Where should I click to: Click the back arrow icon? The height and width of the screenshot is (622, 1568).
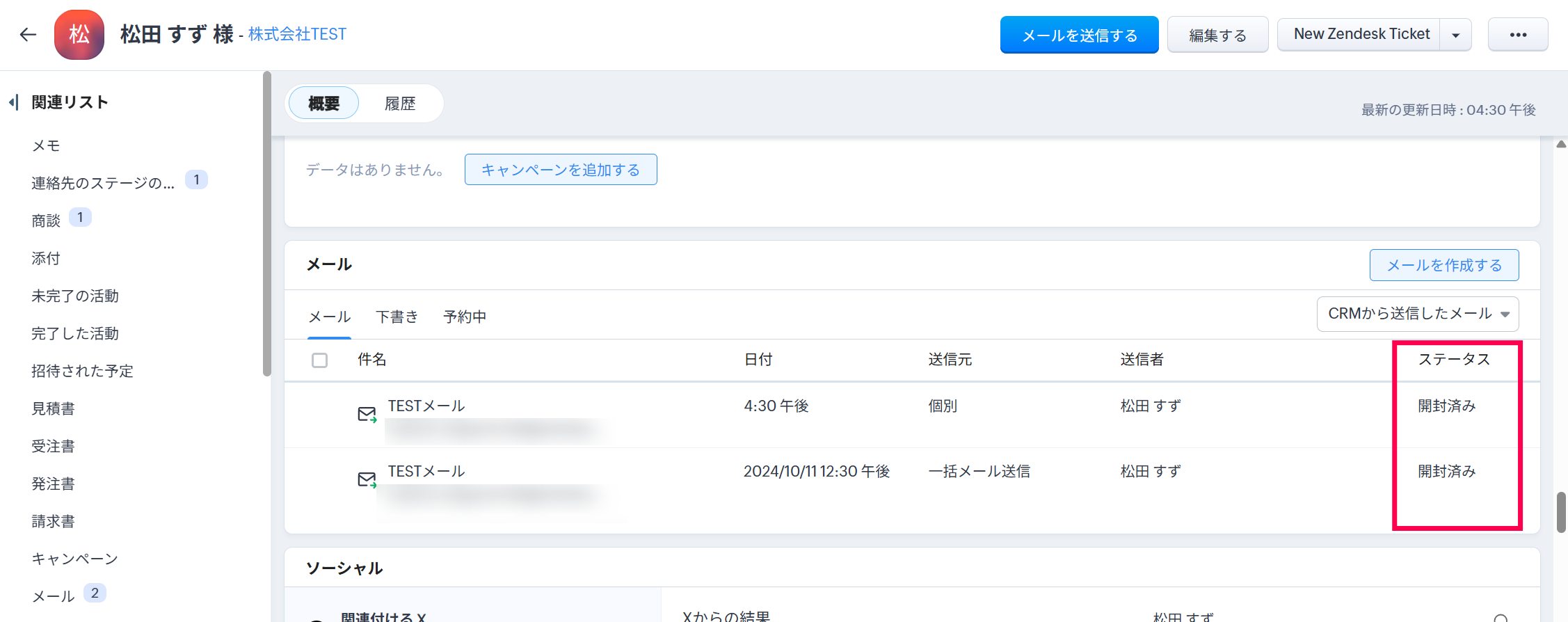pyautogui.click(x=28, y=34)
